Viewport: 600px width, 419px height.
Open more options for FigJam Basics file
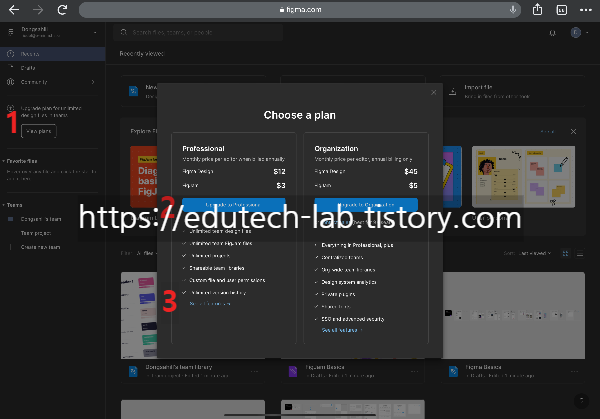414,371
